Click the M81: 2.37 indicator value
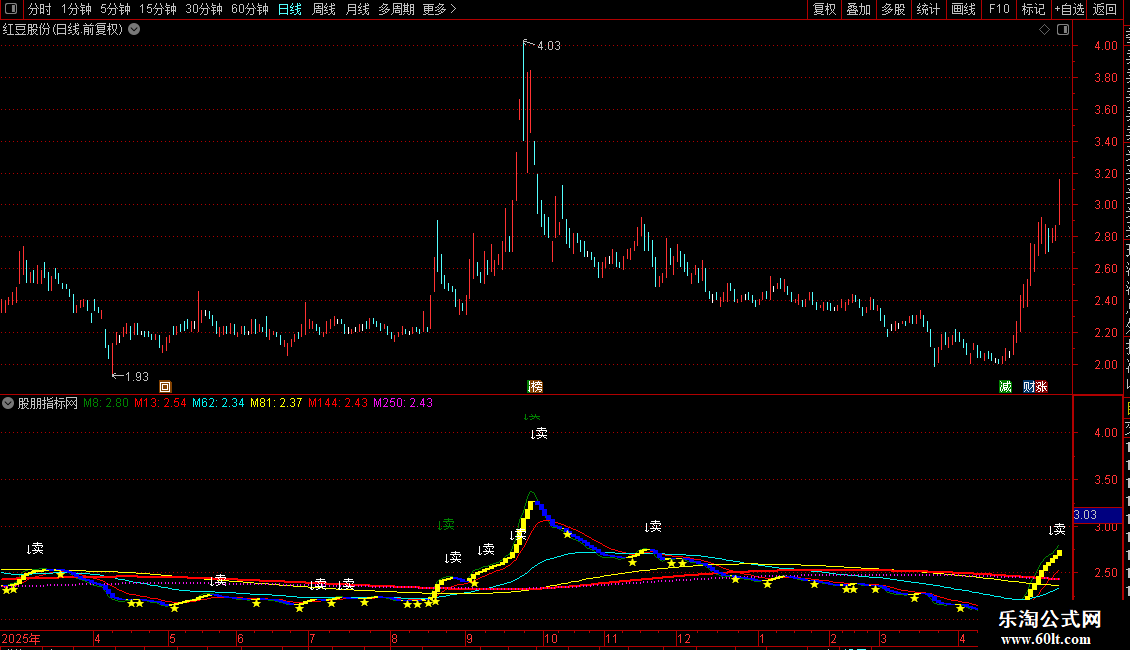 276,404
